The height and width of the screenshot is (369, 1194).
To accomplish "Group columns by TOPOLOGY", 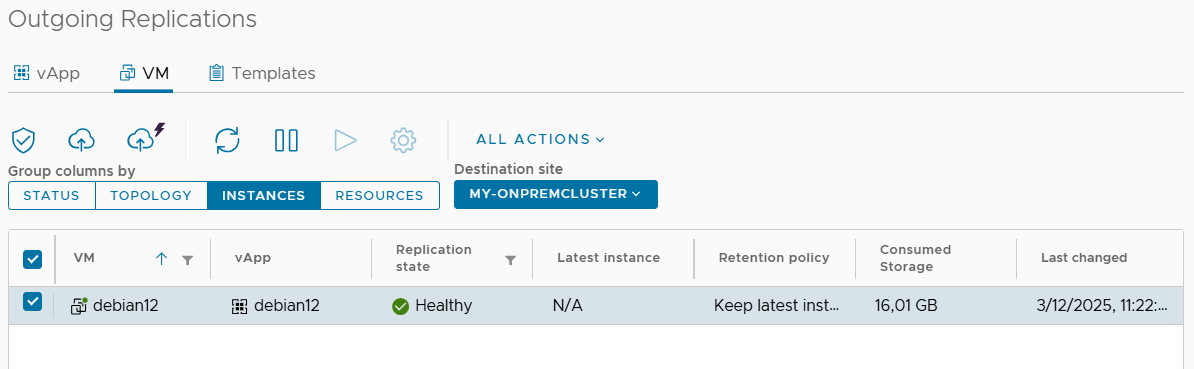I will 151,196.
